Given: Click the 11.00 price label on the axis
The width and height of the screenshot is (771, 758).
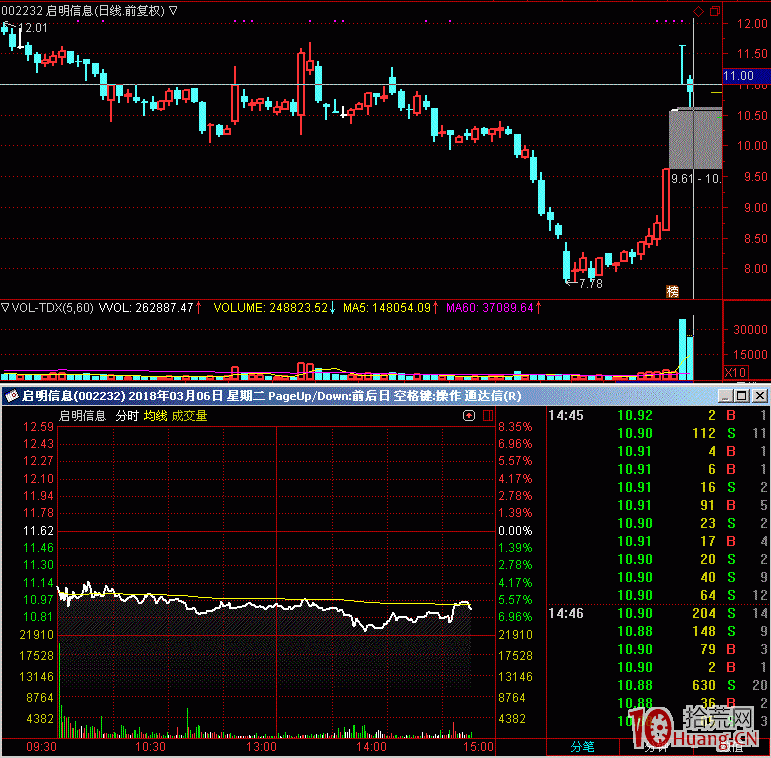Looking at the screenshot, I should (738, 75).
